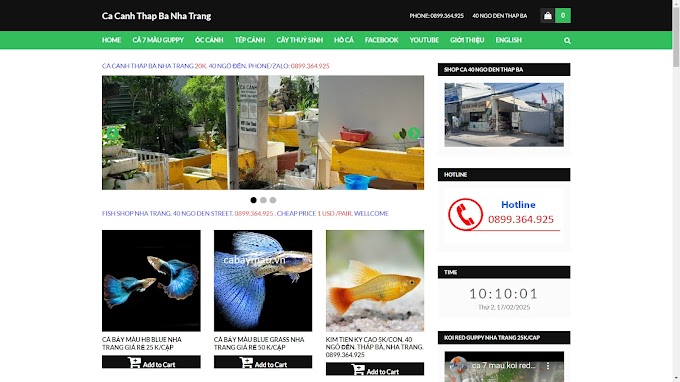
Task: Click the HOTLINE widget header
Action: [504, 174]
